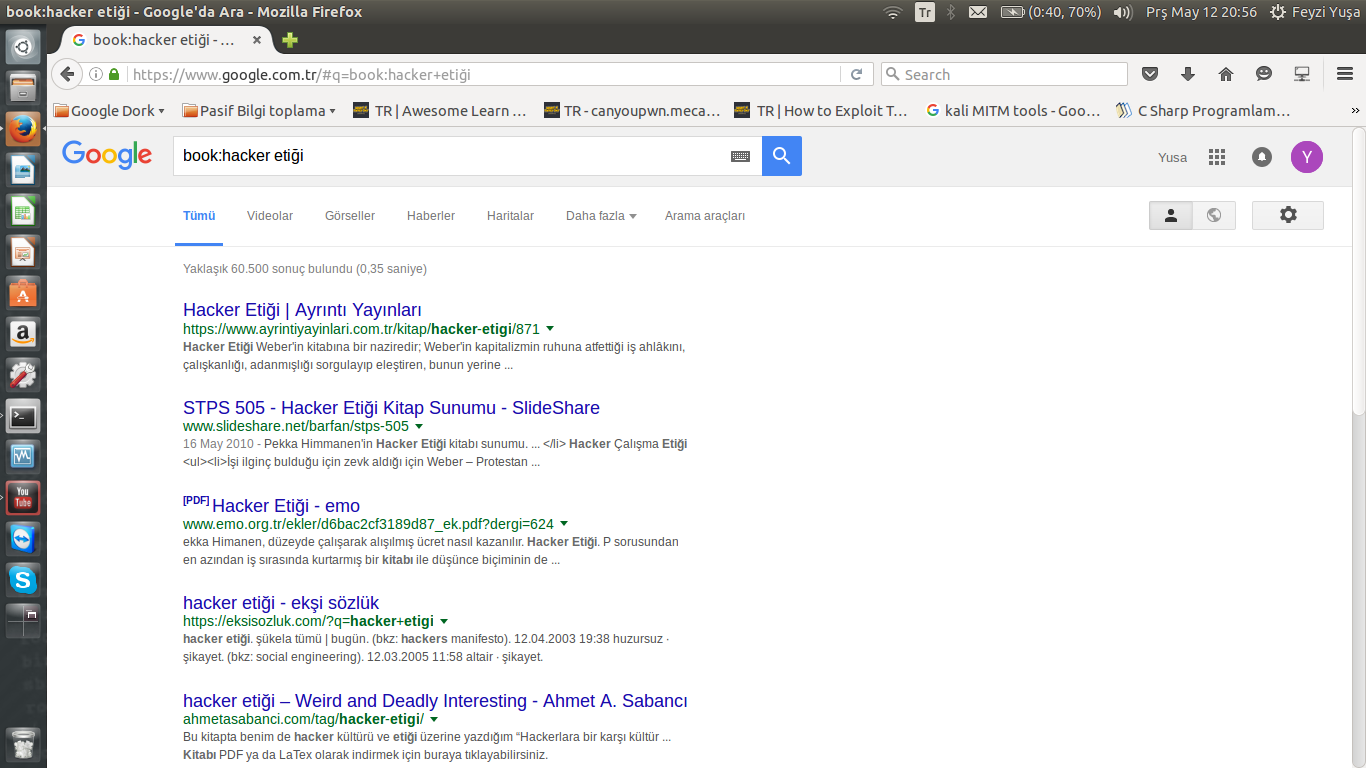Switch to Görseller tab
The width and height of the screenshot is (1366, 768).
pos(349,216)
